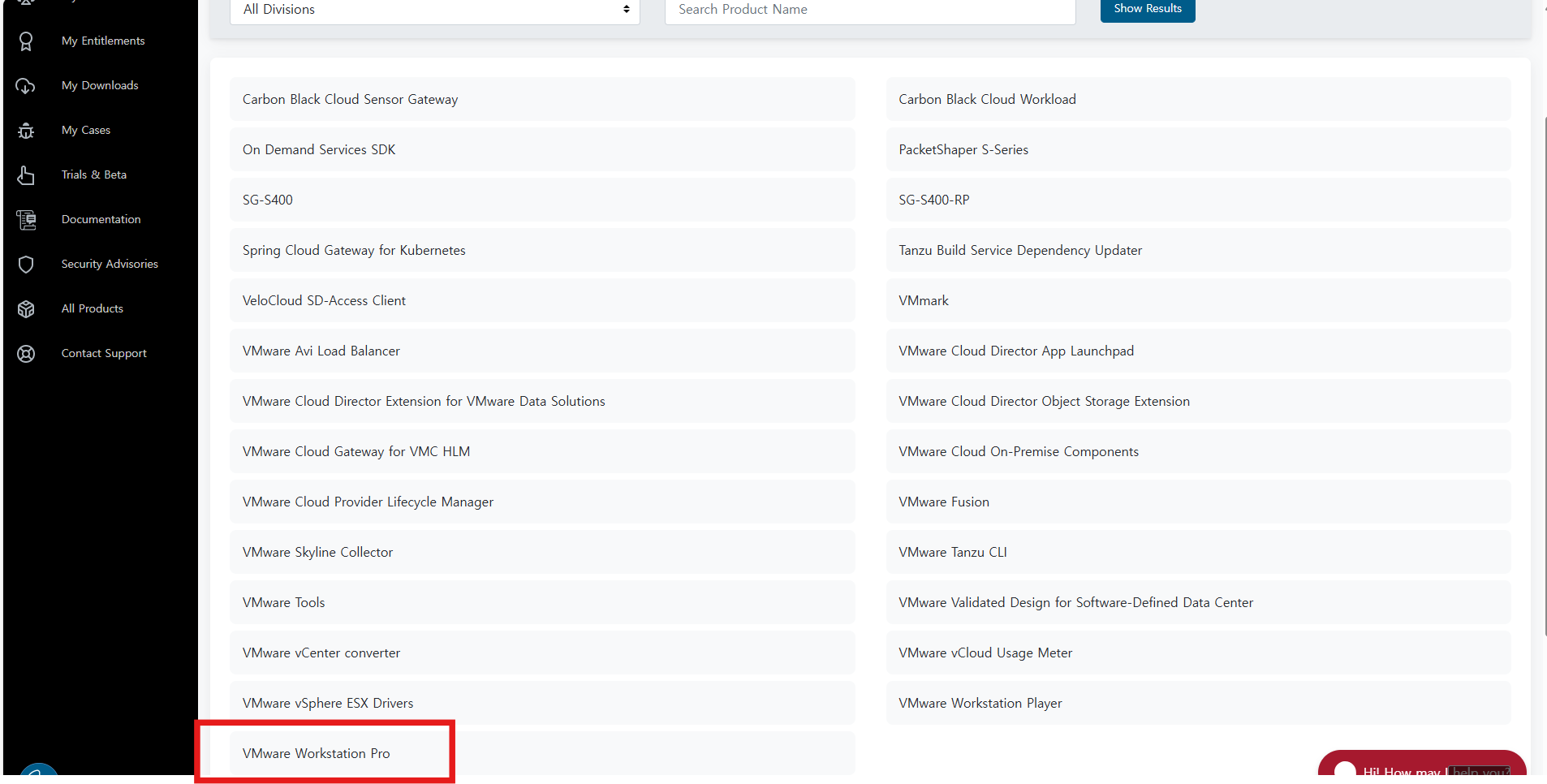Open My Entitlements menu item
The width and height of the screenshot is (1547, 784).
click(103, 41)
